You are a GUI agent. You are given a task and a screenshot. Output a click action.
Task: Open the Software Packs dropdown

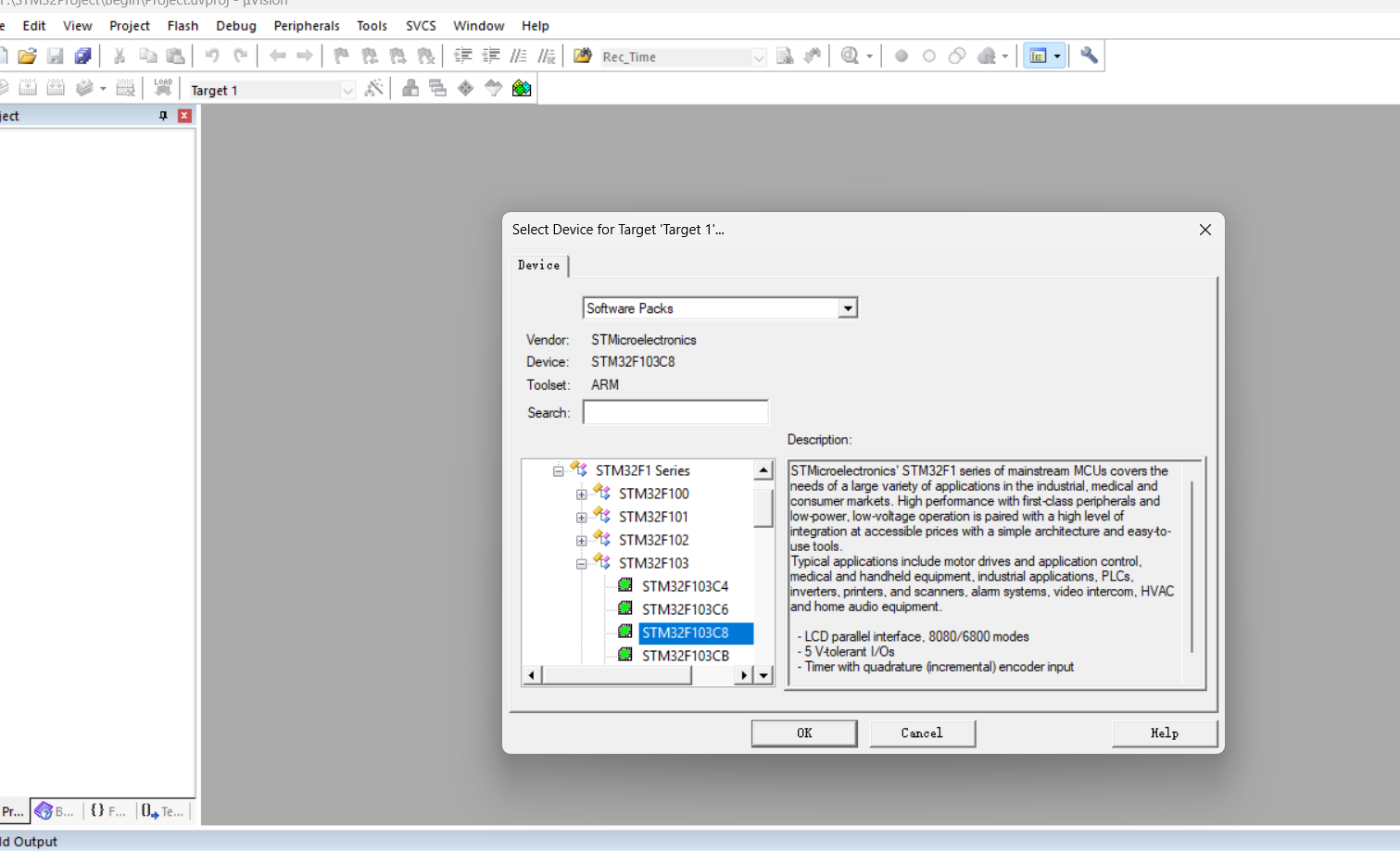pos(848,308)
